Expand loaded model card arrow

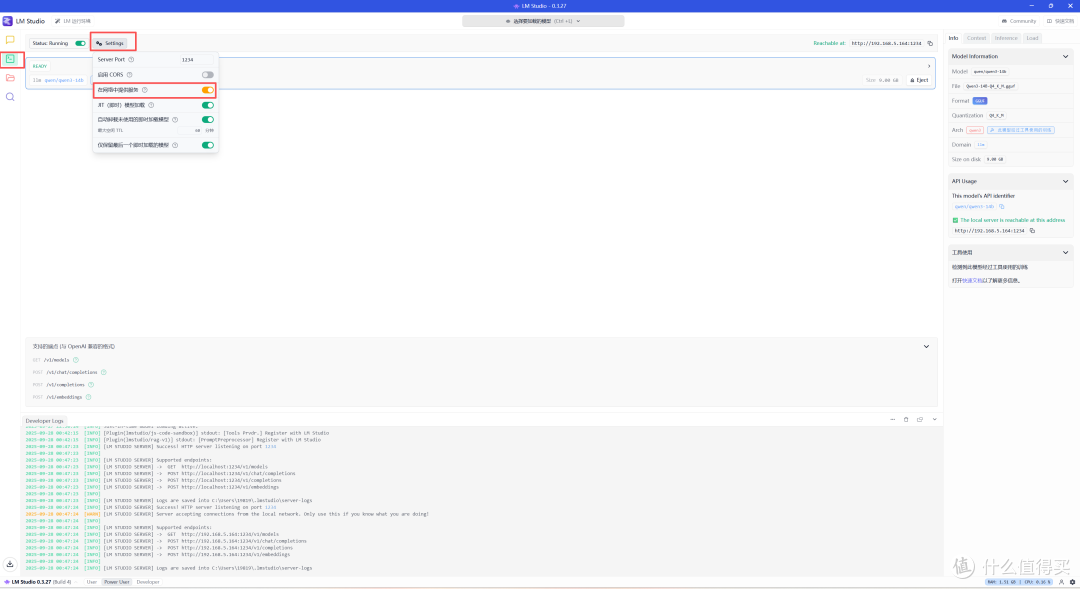point(929,66)
